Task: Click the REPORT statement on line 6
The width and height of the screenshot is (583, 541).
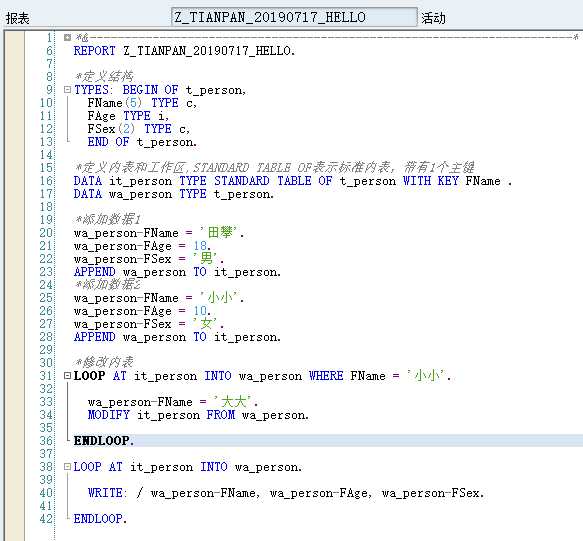Action: tap(184, 51)
